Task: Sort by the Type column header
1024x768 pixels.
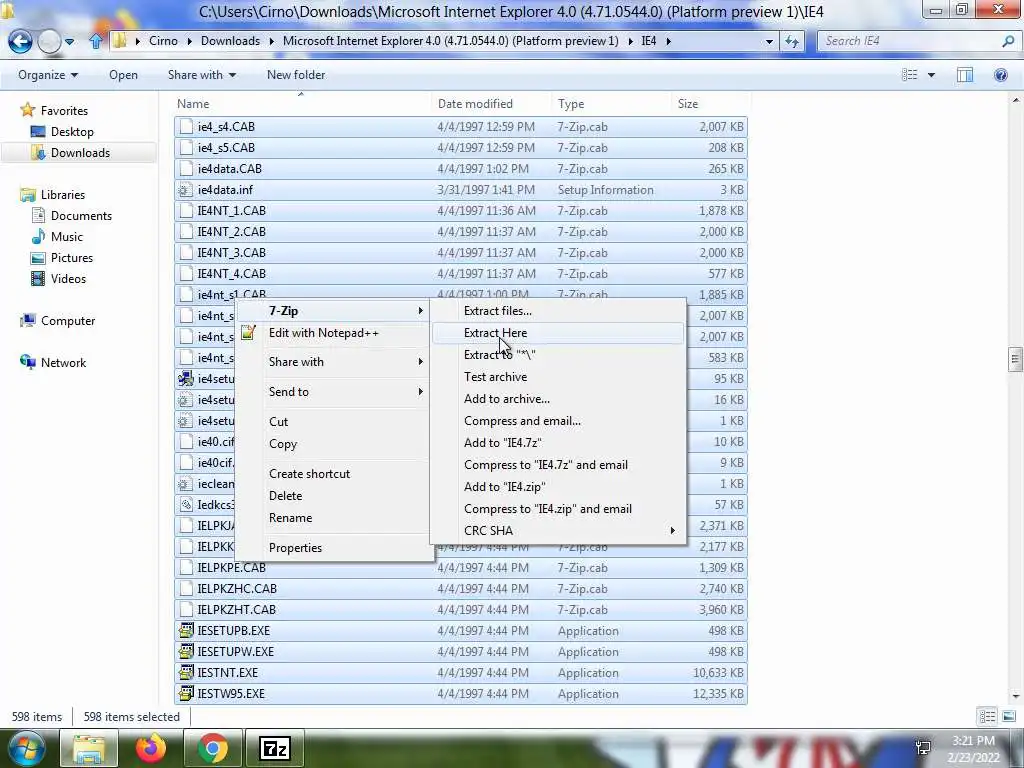Action: click(611, 104)
